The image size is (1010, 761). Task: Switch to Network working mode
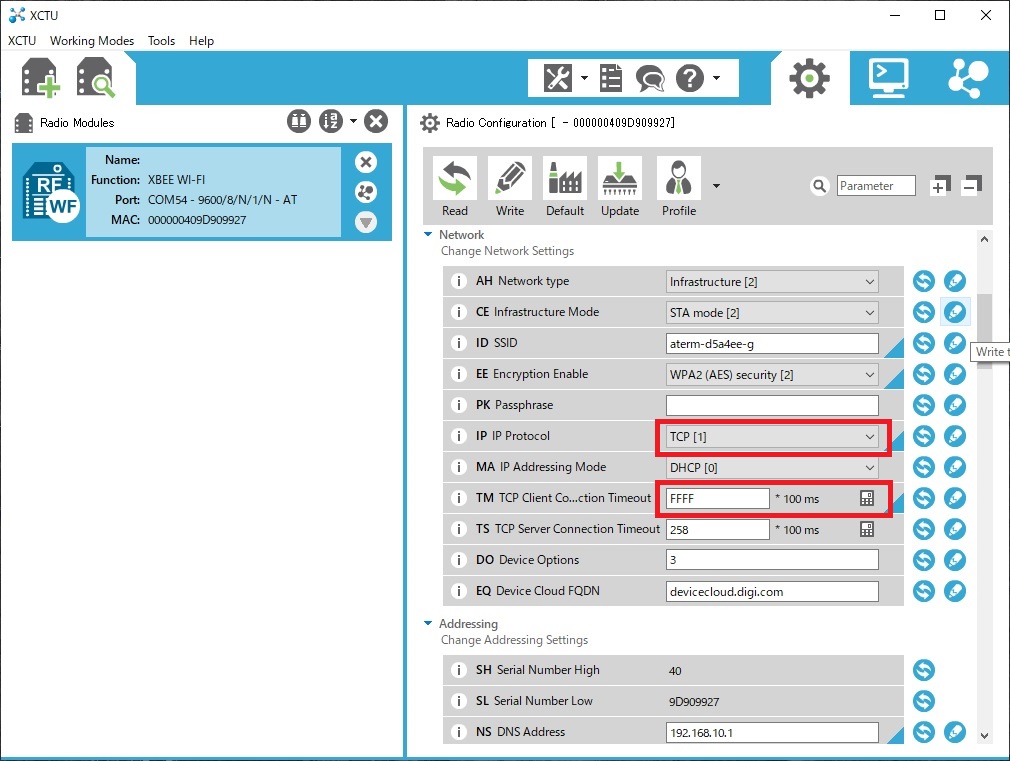[x=966, y=77]
